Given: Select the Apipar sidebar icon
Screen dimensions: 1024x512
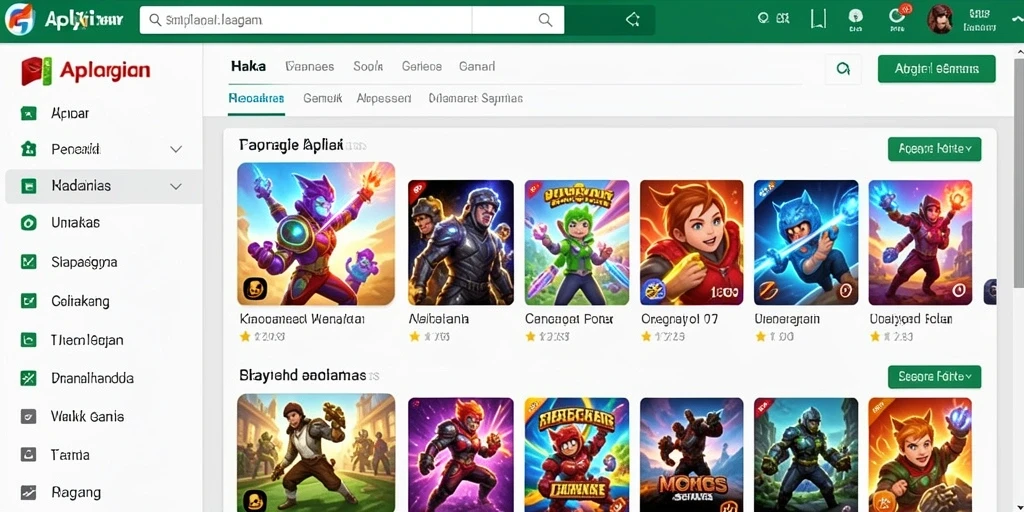Looking at the screenshot, I should [28, 114].
